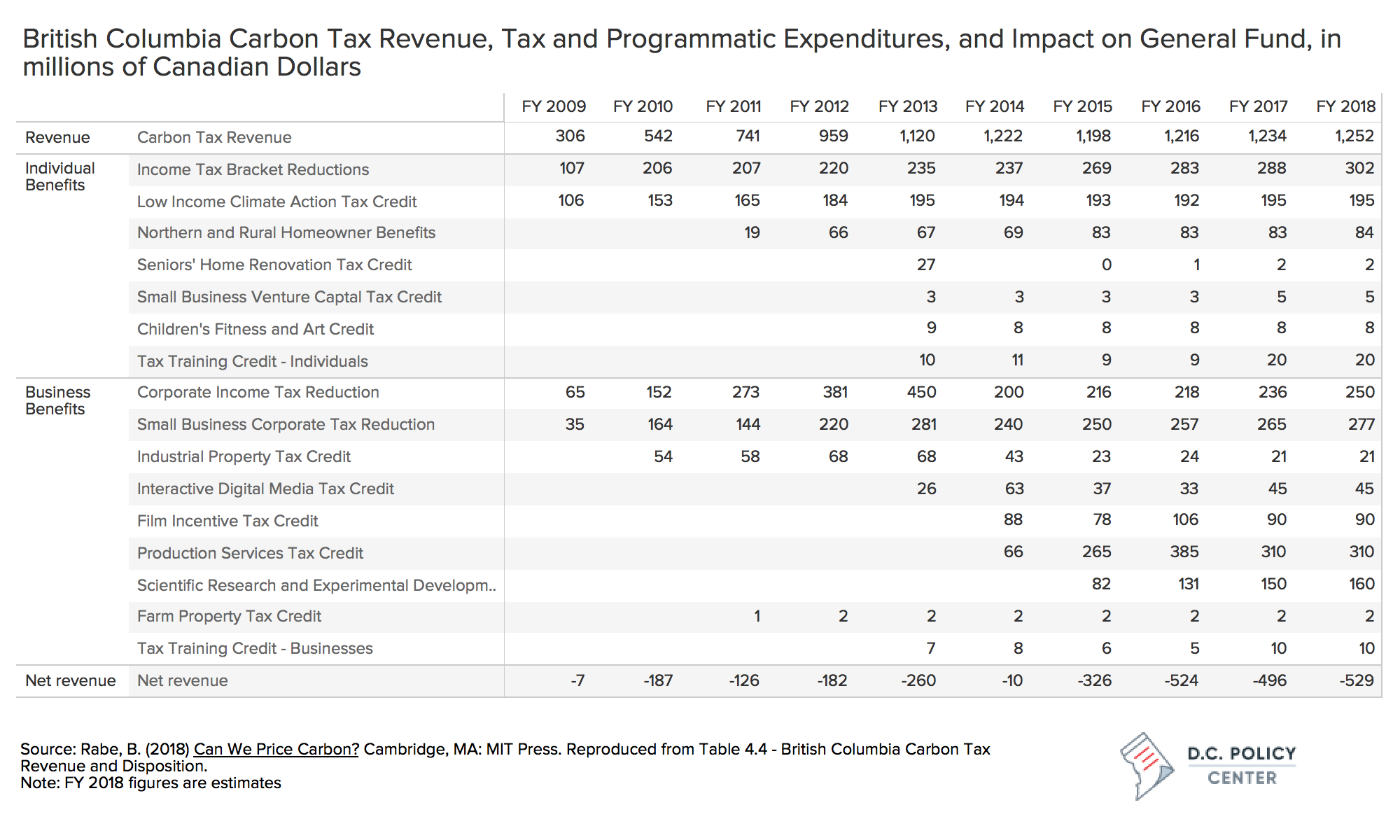Click Seniors' Home Renovation Tax Credit label
This screenshot has width=1400, height=840.
coord(274,265)
